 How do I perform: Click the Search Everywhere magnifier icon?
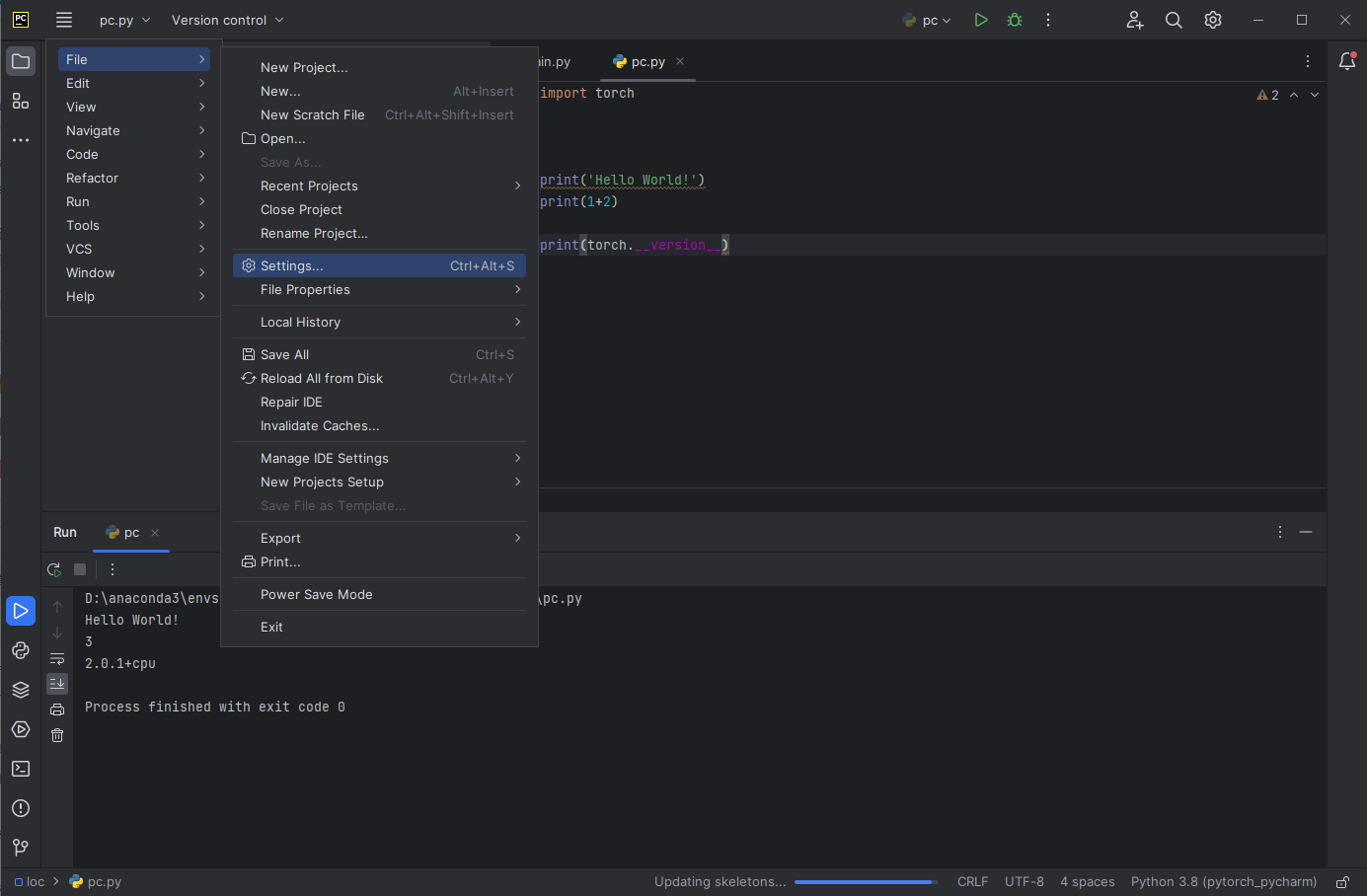pyautogui.click(x=1174, y=20)
